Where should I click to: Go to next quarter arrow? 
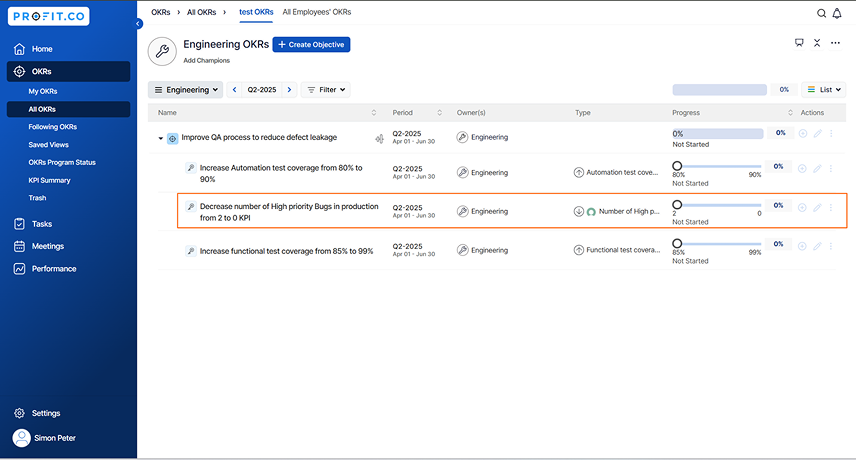click(x=289, y=89)
